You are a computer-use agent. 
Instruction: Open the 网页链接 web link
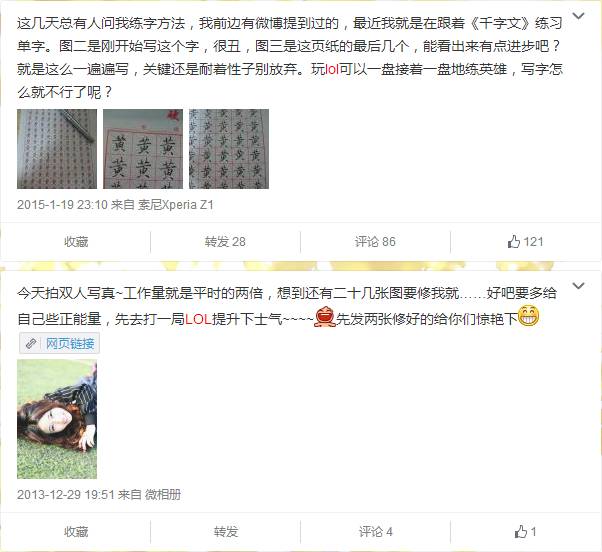(x=70, y=344)
